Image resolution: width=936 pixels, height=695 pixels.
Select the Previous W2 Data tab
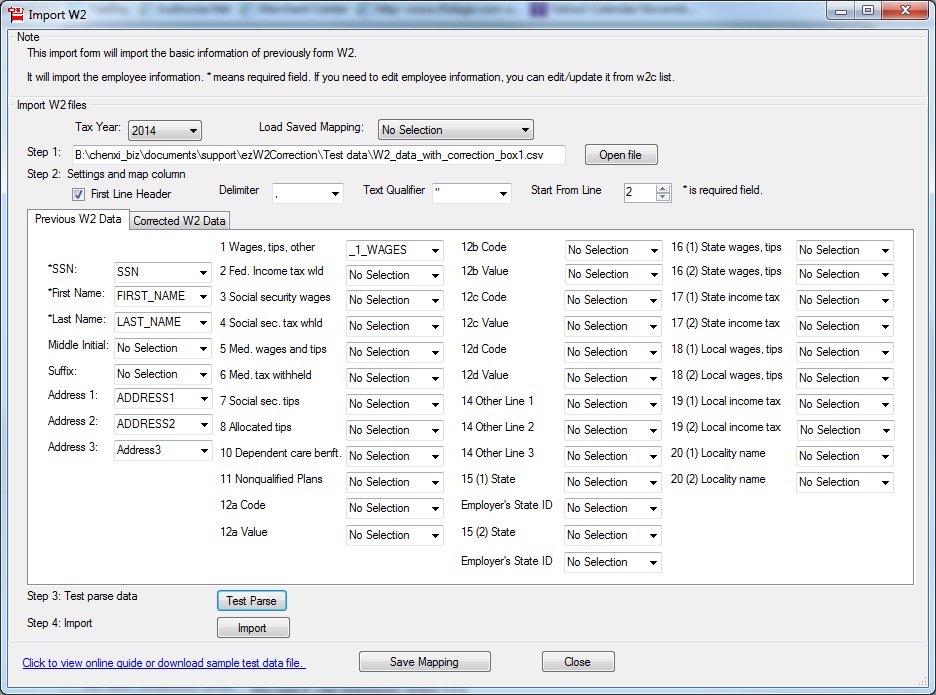point(78,220)
